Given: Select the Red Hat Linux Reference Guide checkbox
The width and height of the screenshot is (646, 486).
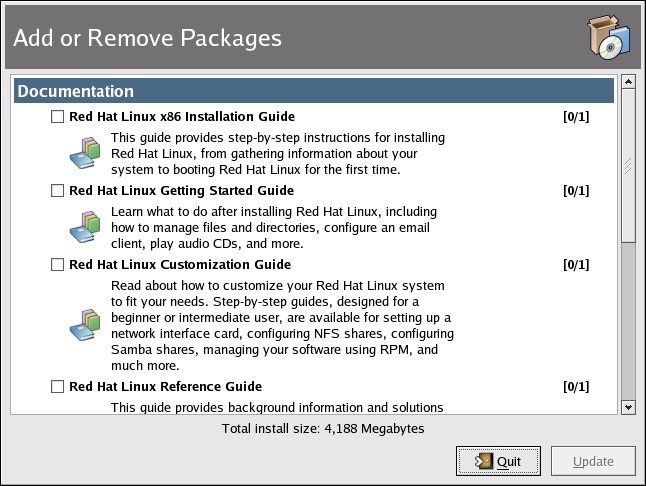Looking at the screenshot, I should pos(57,386).
